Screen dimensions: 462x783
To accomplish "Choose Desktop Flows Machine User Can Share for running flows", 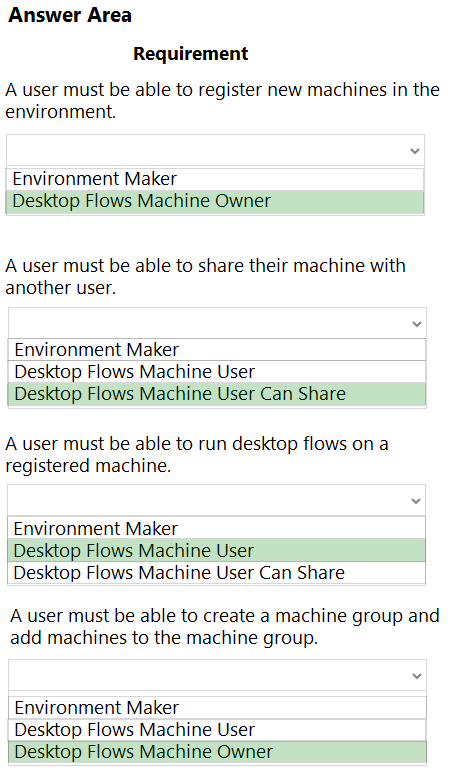I will coord(216,573).
